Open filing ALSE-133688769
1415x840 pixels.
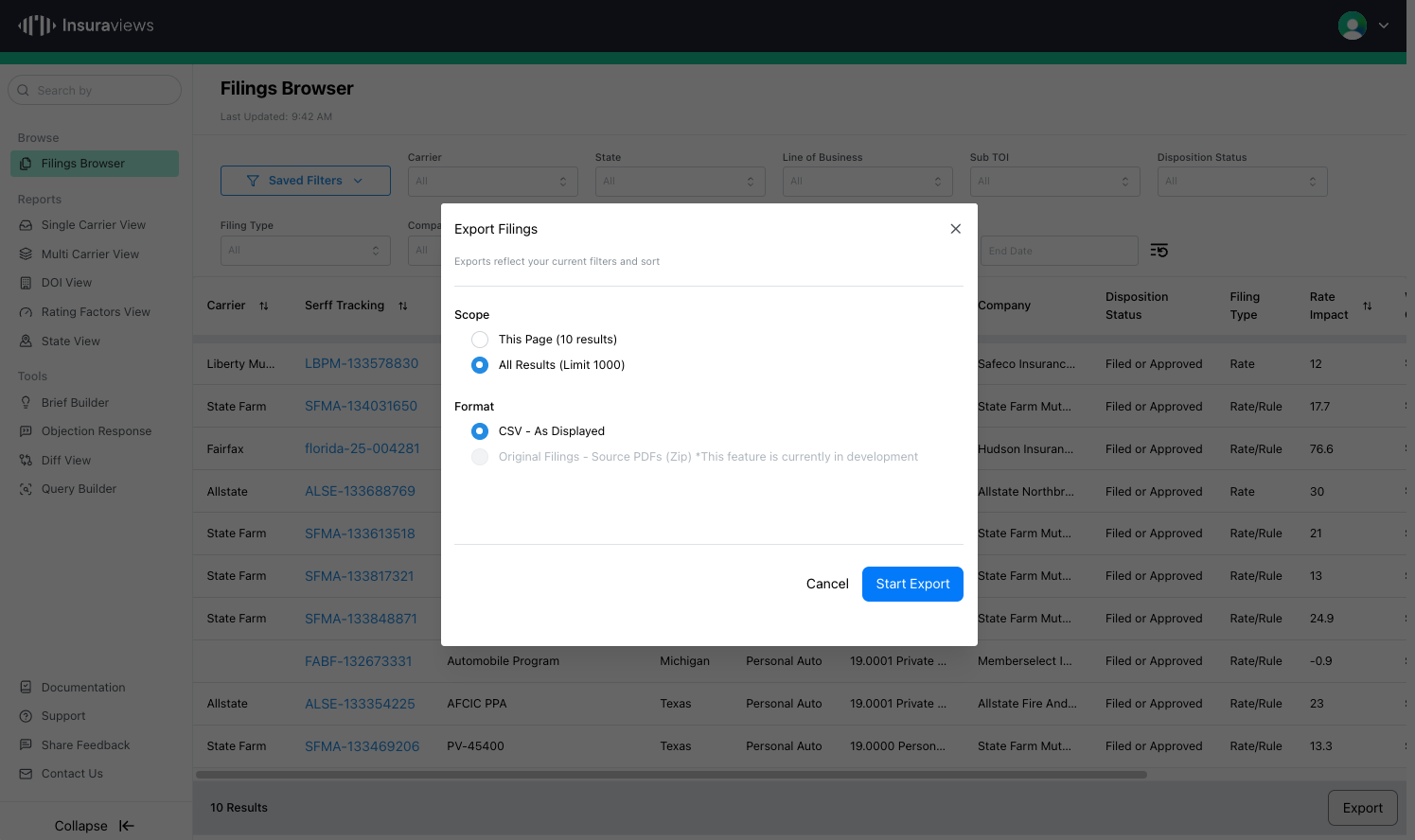pyautogui.click(x=360, y=491)
